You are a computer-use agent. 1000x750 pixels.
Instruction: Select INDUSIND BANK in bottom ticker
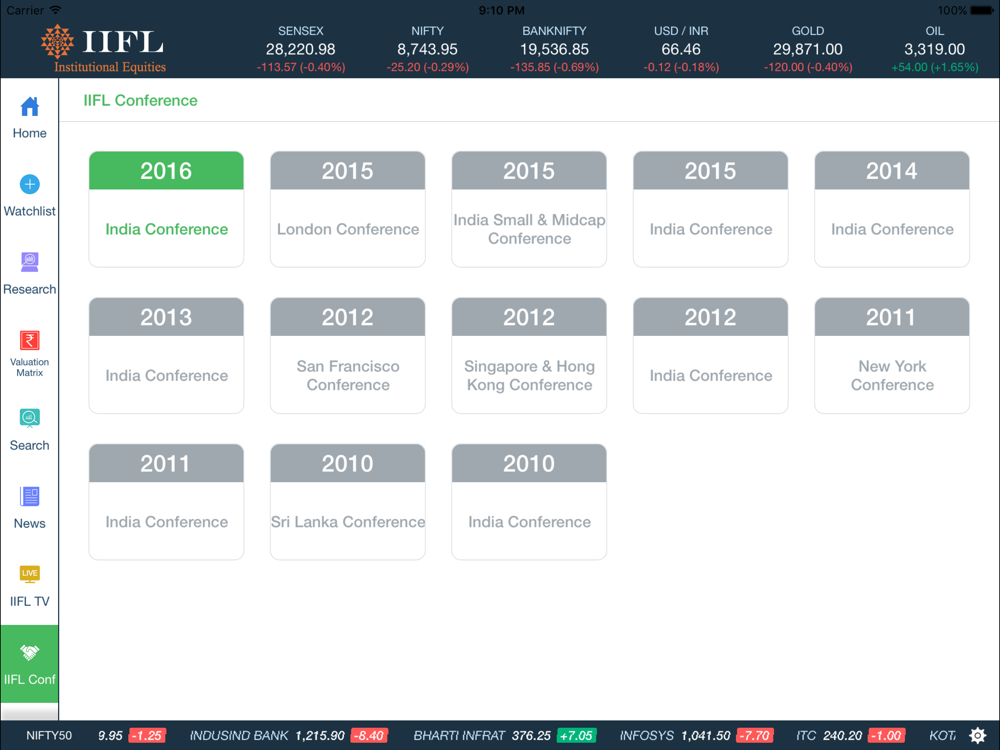(239, 735)
